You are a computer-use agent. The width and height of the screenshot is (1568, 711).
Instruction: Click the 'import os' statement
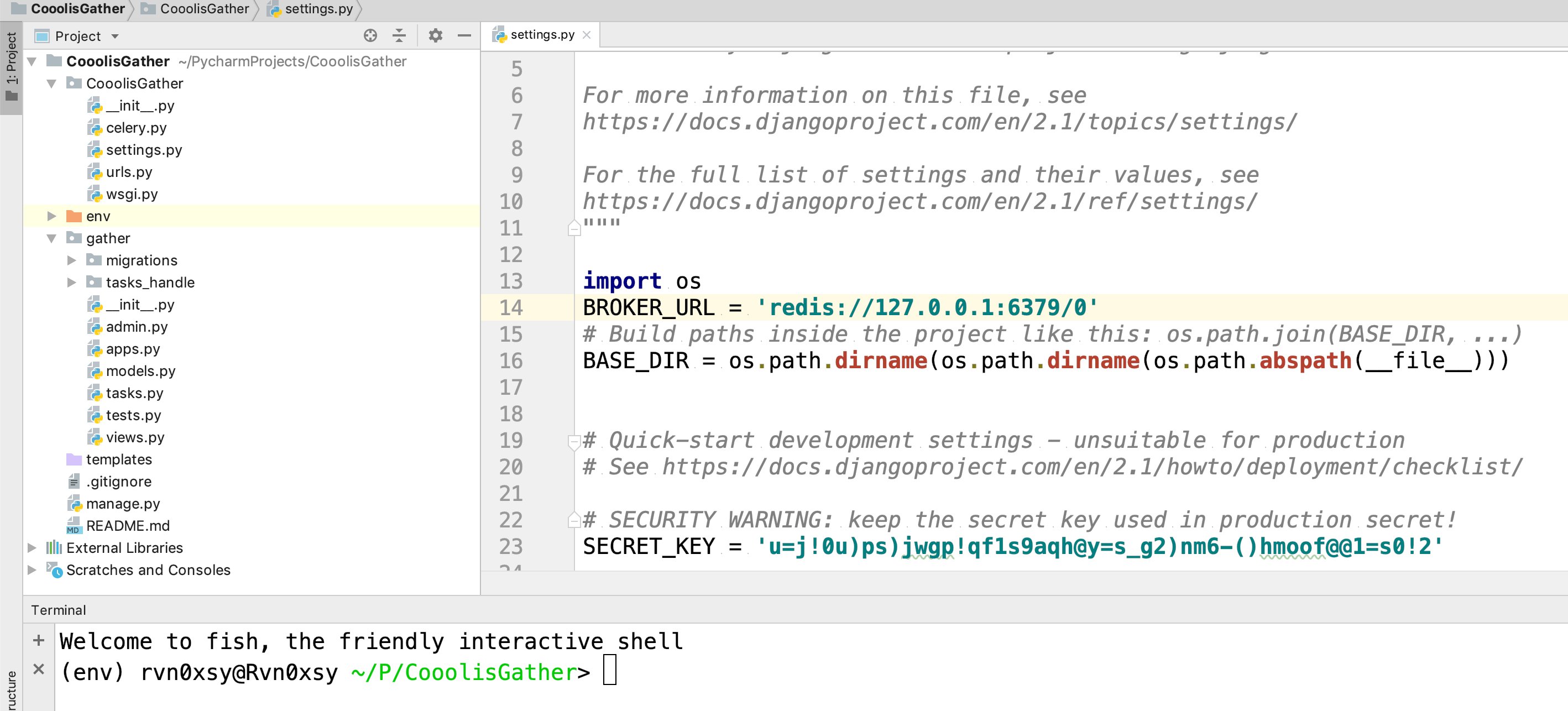point(641,281)
